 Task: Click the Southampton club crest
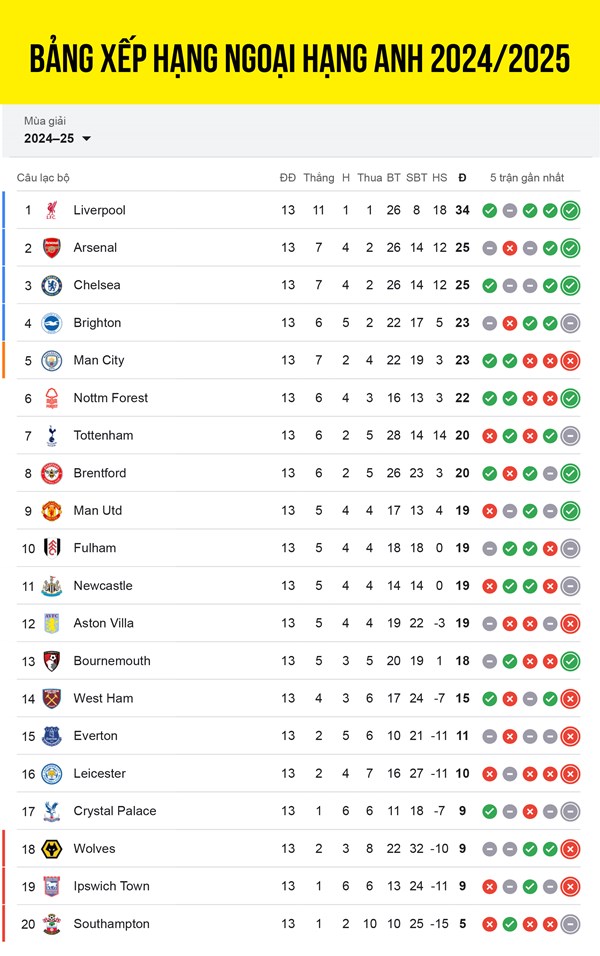click(x=52, y=924)
